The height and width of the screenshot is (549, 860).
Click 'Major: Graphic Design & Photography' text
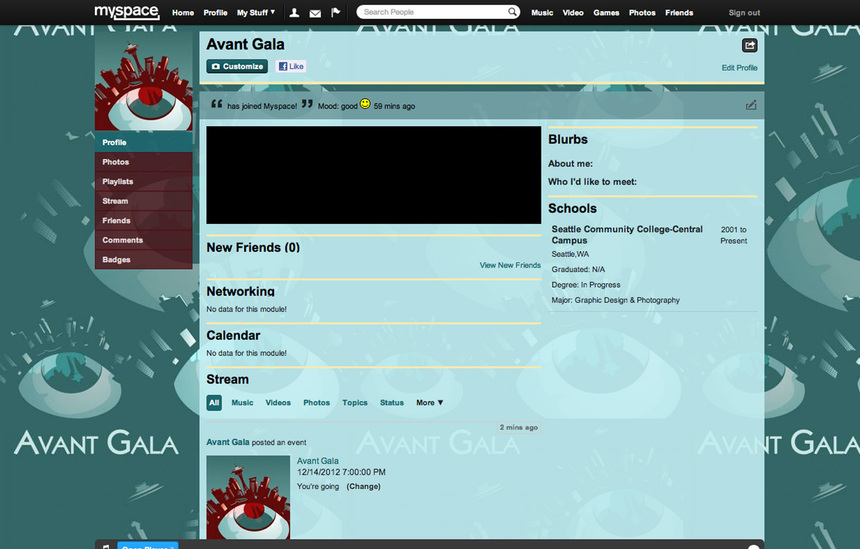(x=615, y=301)
